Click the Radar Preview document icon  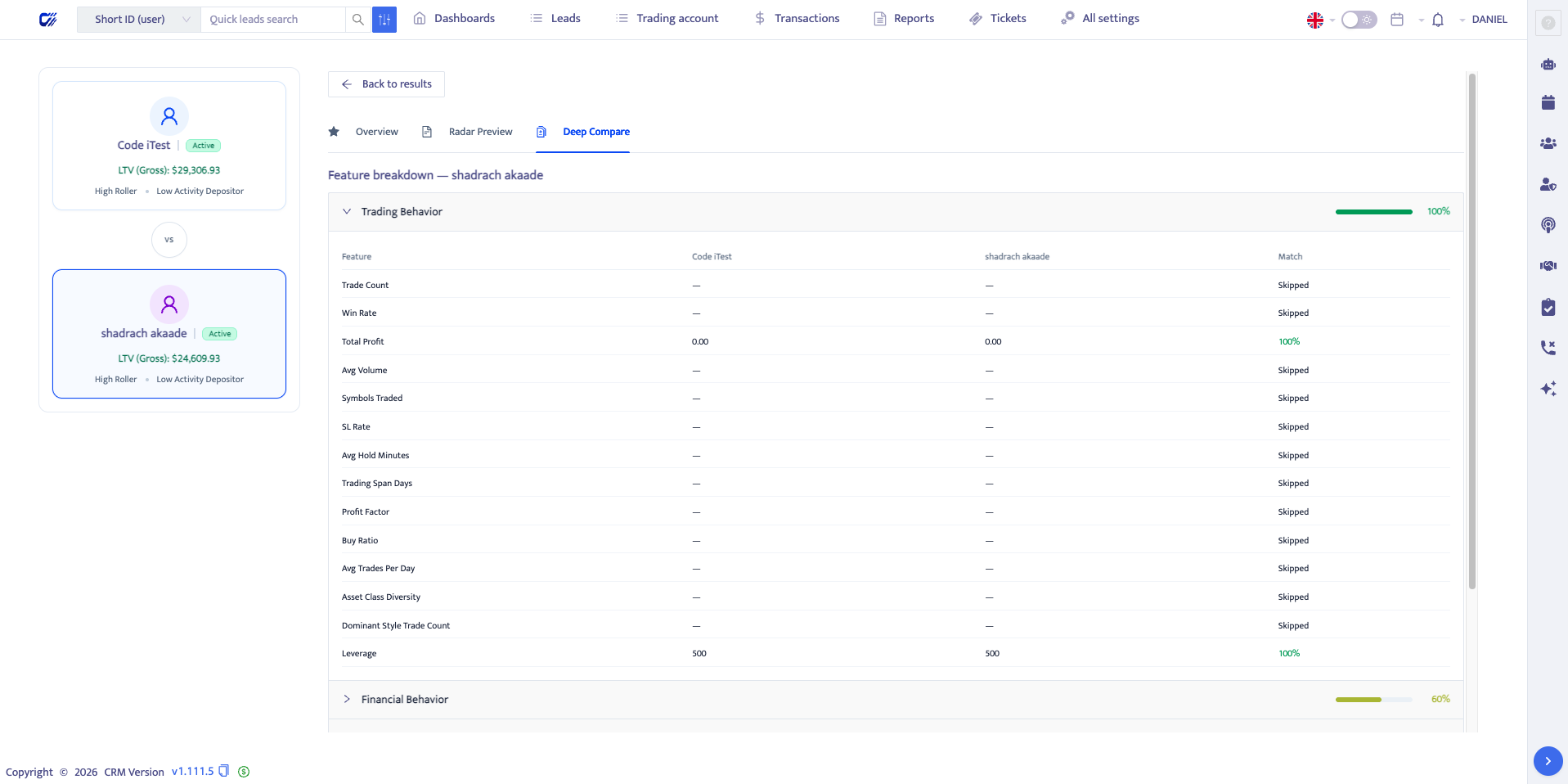click(427, 132)
